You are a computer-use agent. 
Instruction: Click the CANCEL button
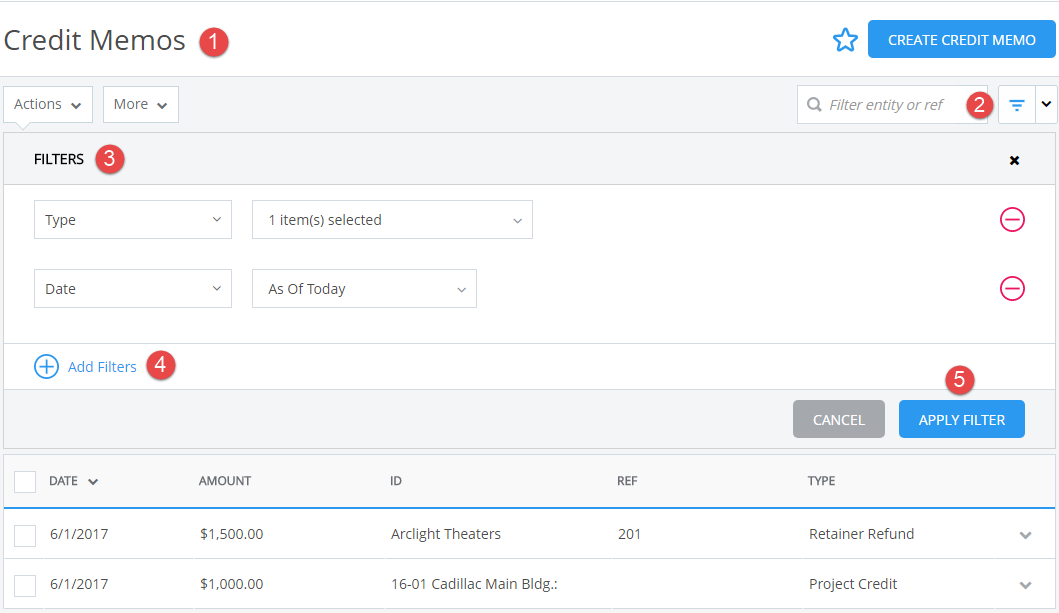[839, 419]
